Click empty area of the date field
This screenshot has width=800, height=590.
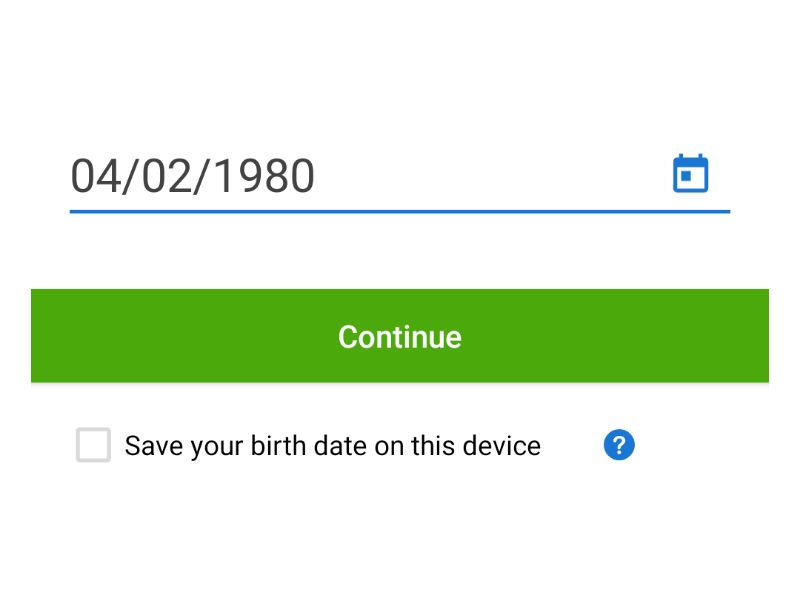pyautogui.click(x=490, y=176)
